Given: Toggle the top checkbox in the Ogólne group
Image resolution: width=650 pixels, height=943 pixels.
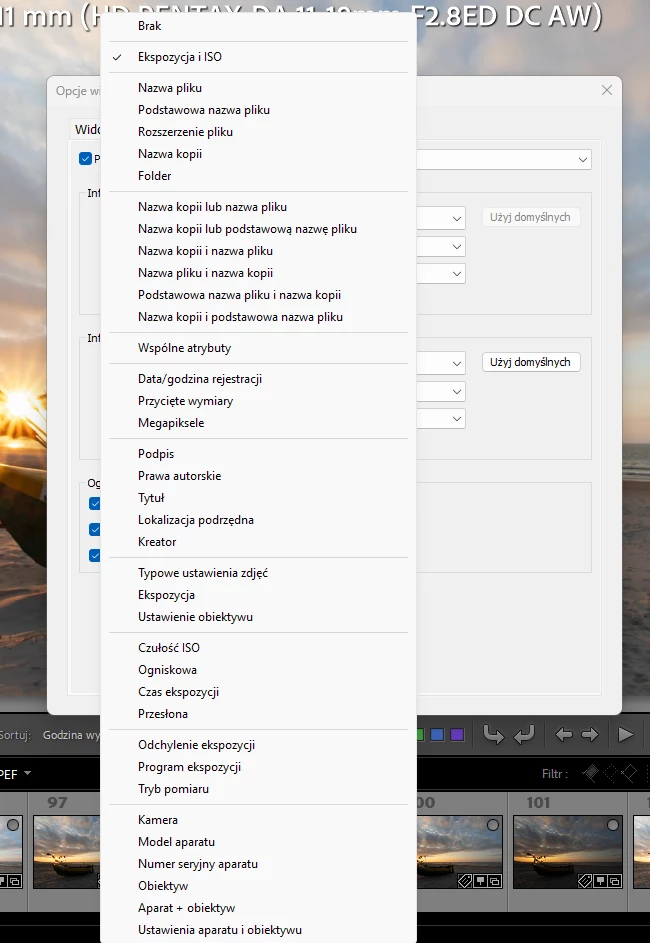Looking at the screenshot, I should [94, 503].
